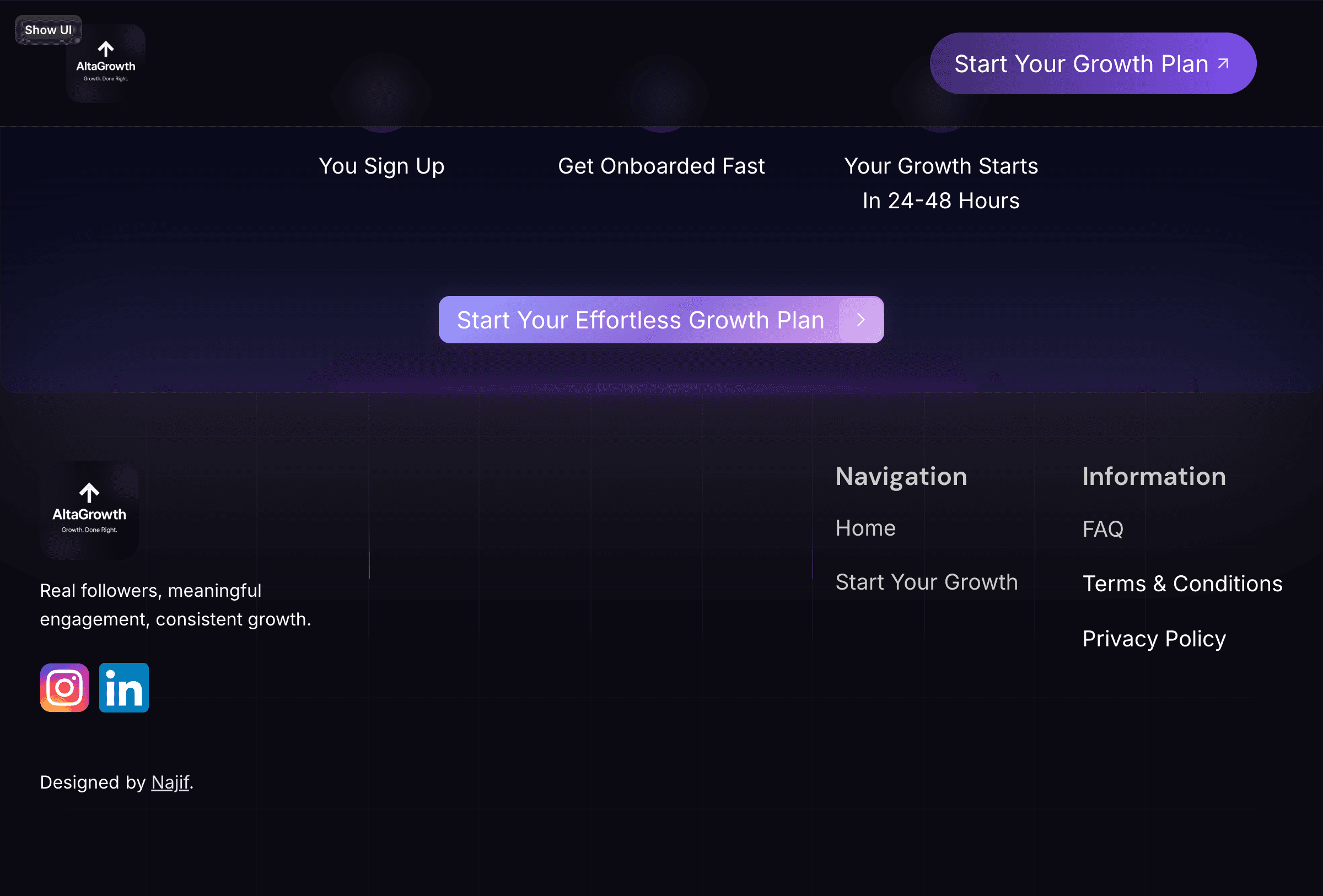Screen dimensions: 1323x896
Task: Click the You Sign Up step
Action: pos(381,166)
